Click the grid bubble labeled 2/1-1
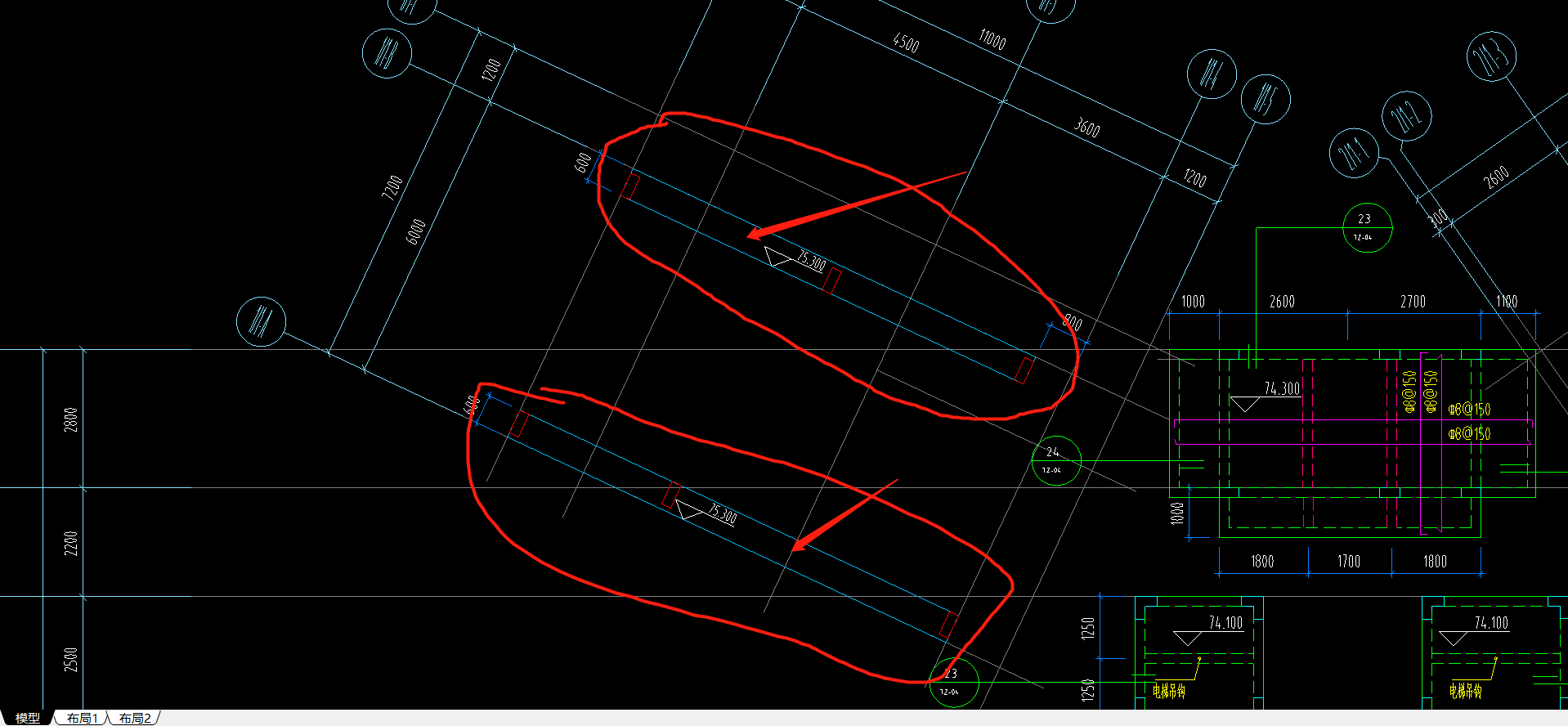Viewport: 1568px width, 726px height. coord(1354,153)
